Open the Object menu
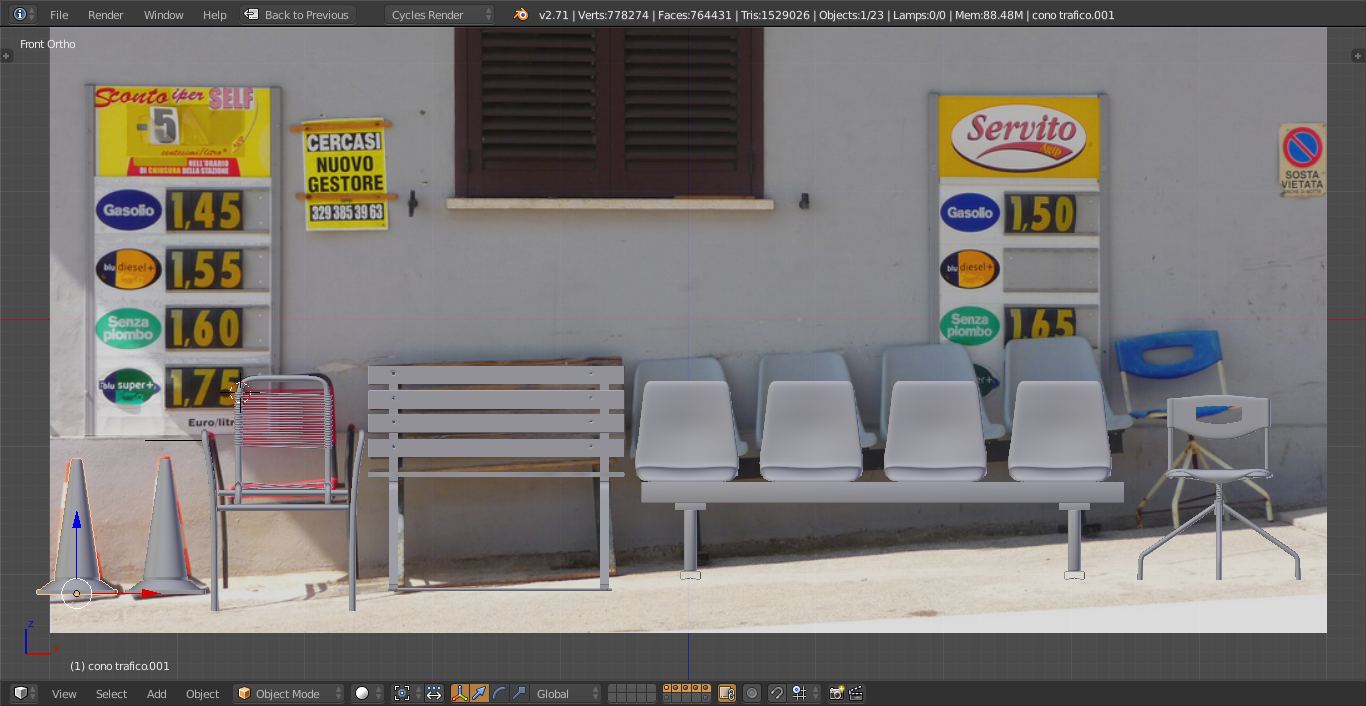This screenshot has width=1366, height=706. click(202, 694)
